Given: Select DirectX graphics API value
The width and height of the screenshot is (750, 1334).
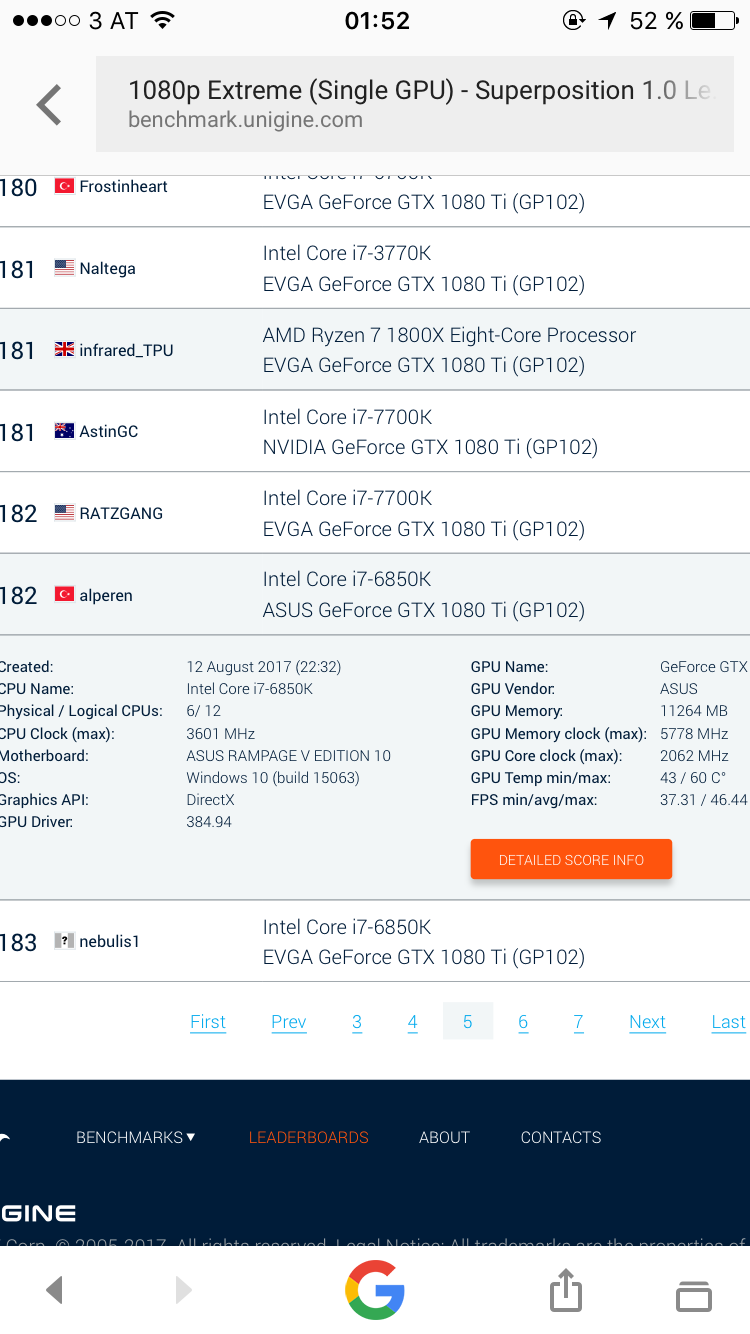Looking at the screenshot, I should 210,800.
